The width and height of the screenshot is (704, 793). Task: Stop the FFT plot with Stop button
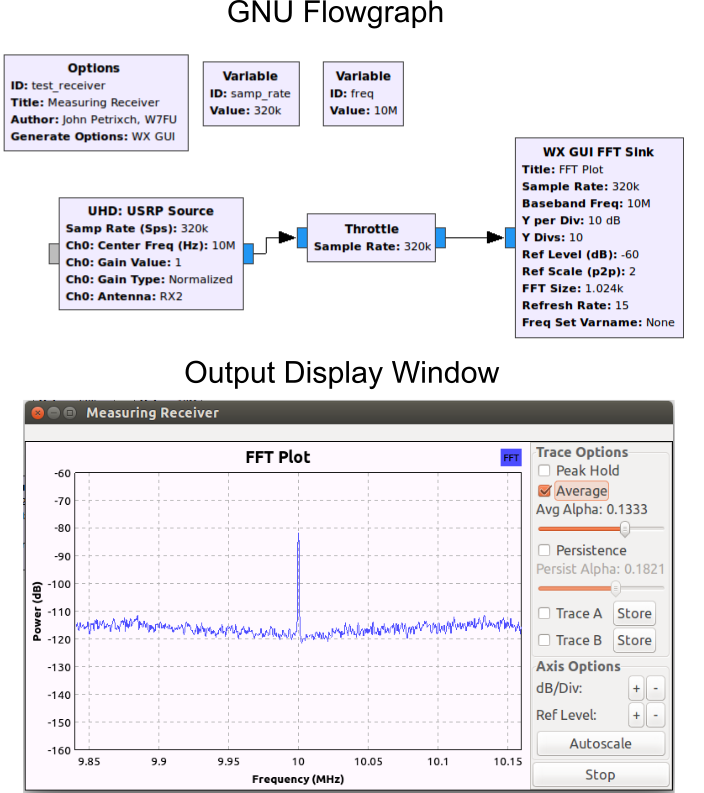point(600,775)
